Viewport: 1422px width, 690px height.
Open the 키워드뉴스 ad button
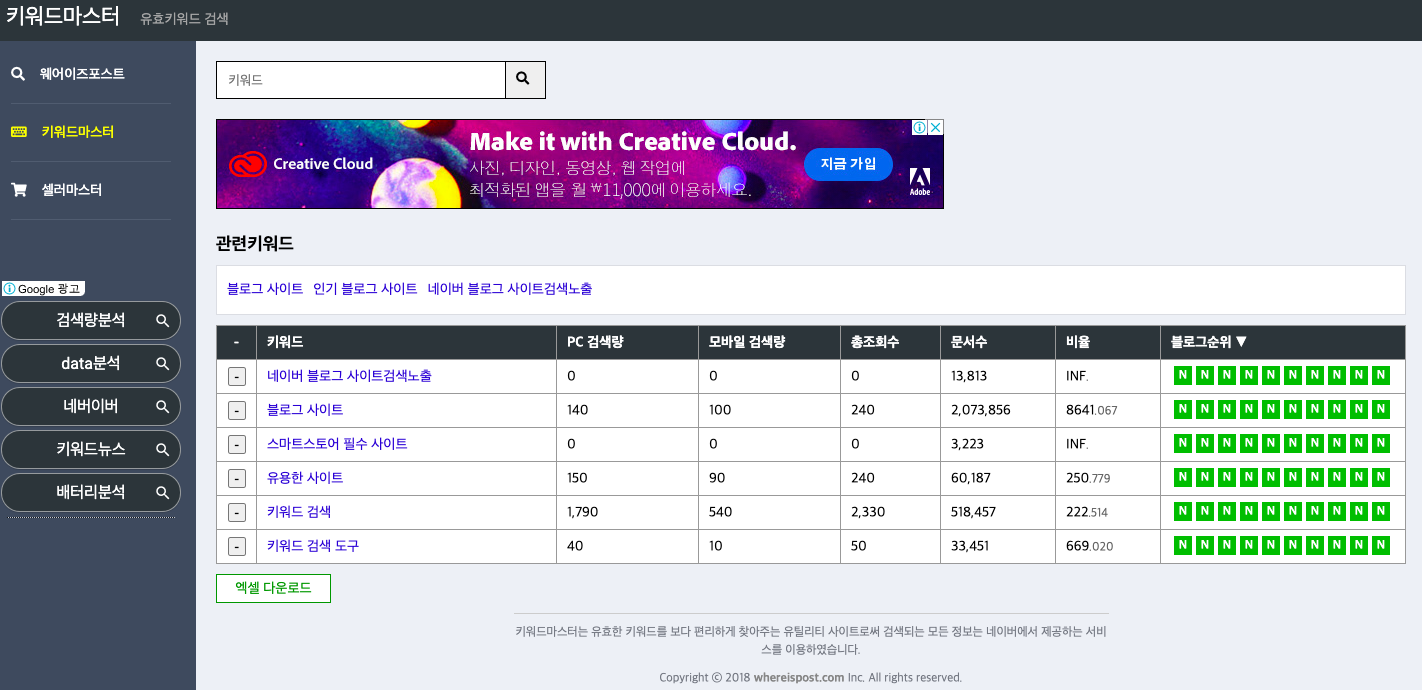(91, 449)
